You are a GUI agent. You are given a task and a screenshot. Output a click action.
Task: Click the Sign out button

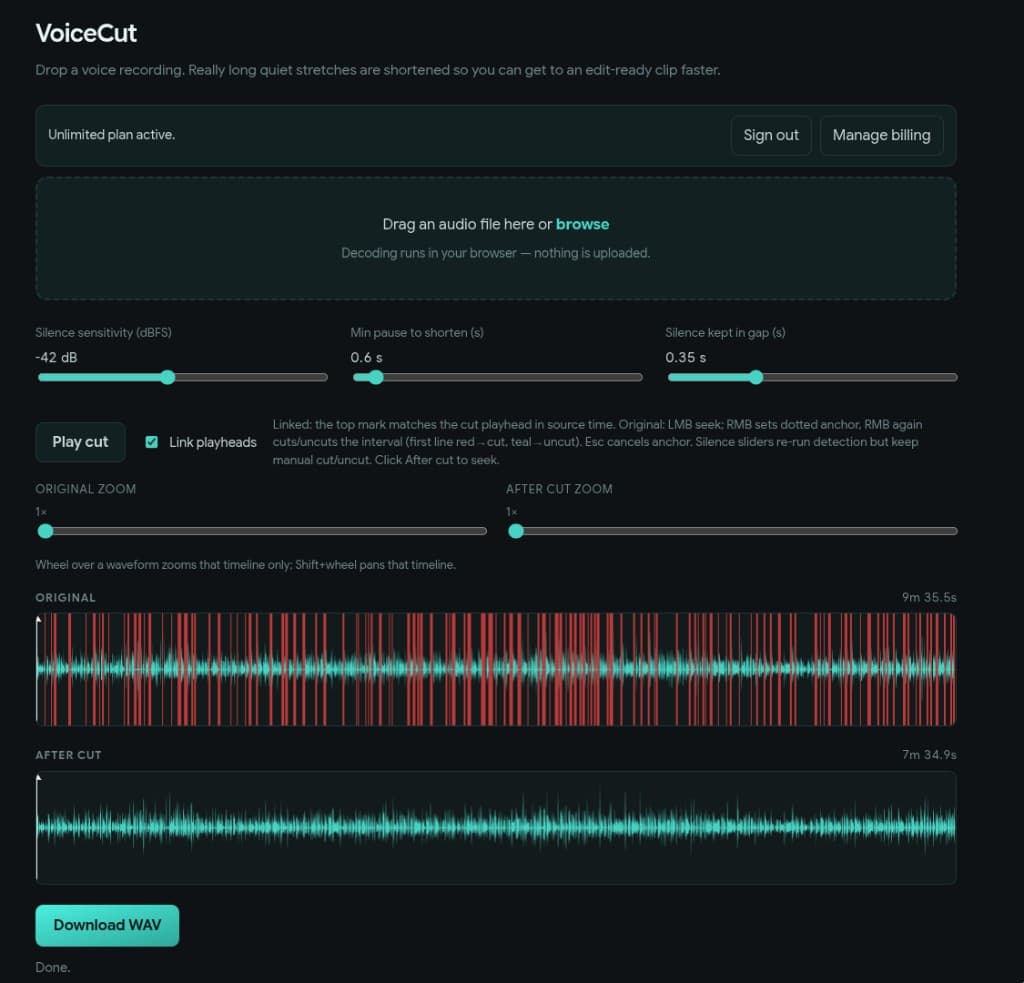pyautogui.click(x=770, y=135)
